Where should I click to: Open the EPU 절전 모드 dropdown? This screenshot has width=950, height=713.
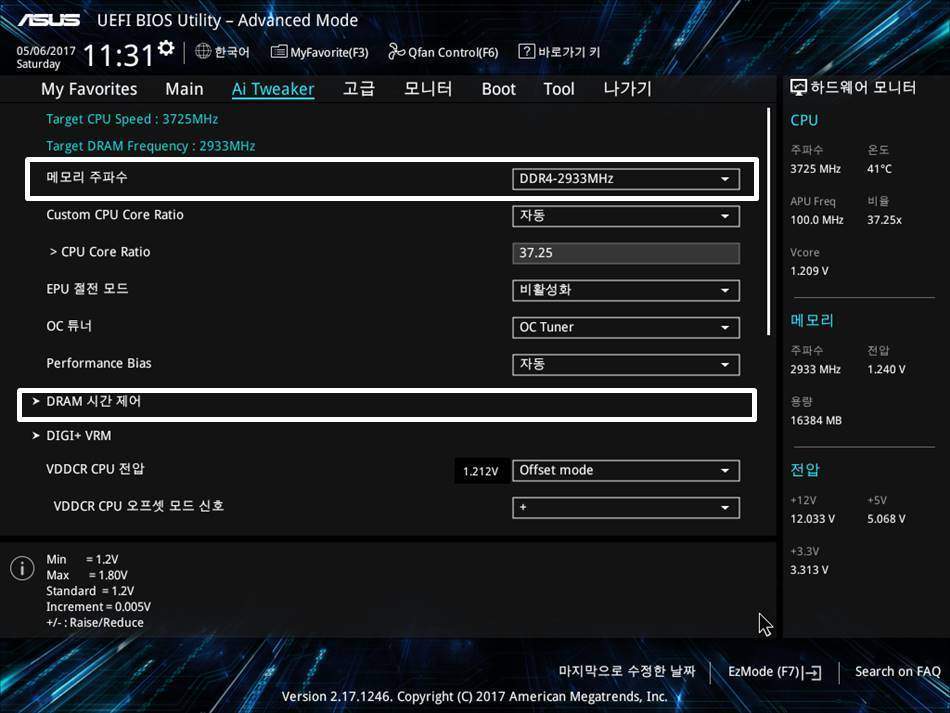[626, 290]
